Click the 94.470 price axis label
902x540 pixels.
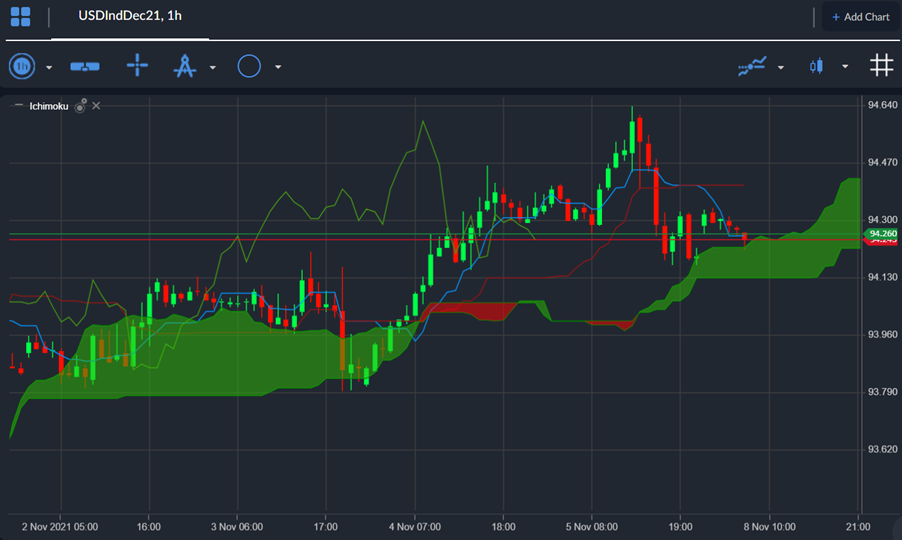[882, 162]
